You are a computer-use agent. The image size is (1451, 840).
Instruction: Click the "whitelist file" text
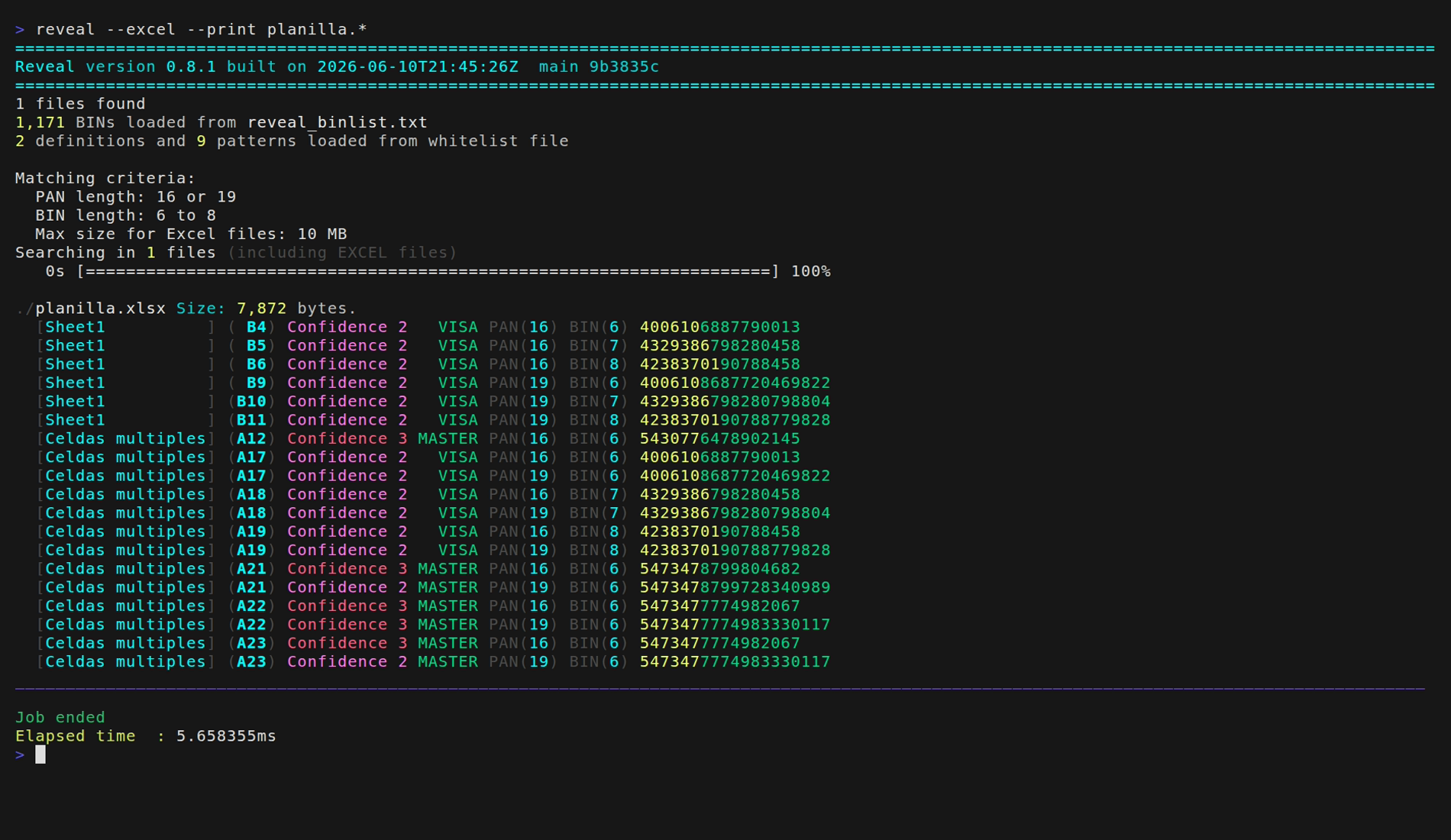pyautogui.click(x=498, y=141)
